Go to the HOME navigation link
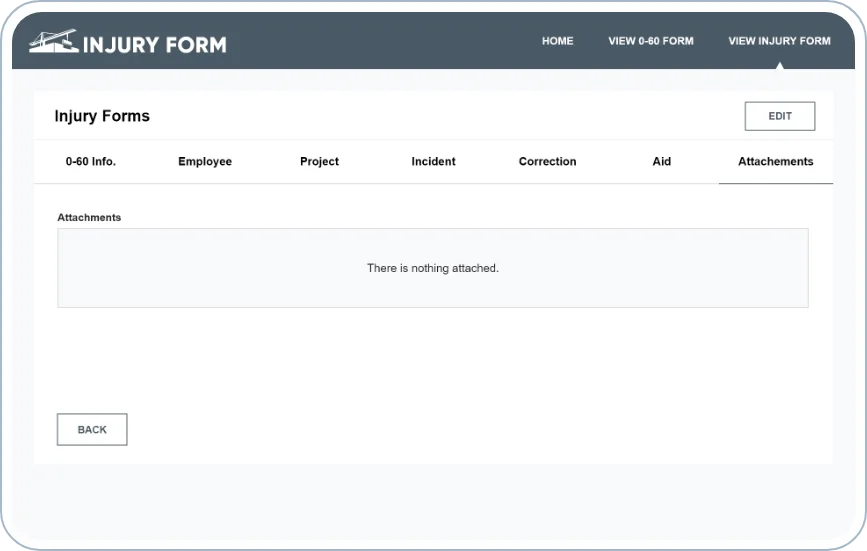Screen dimensions: 867x551 pos(557,41)
